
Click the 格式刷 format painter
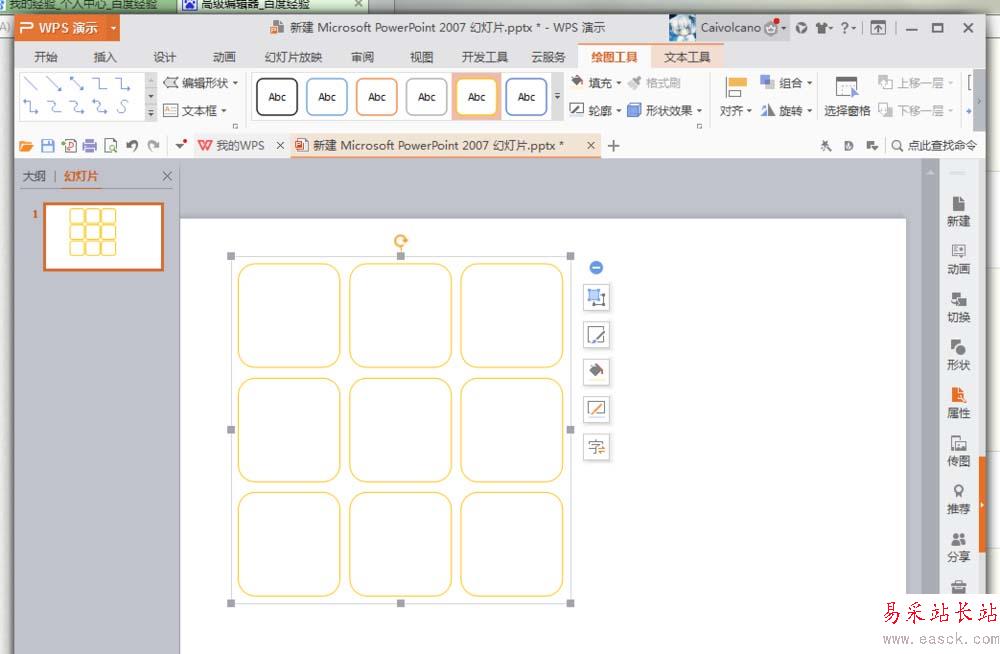[x=654, y=82]
